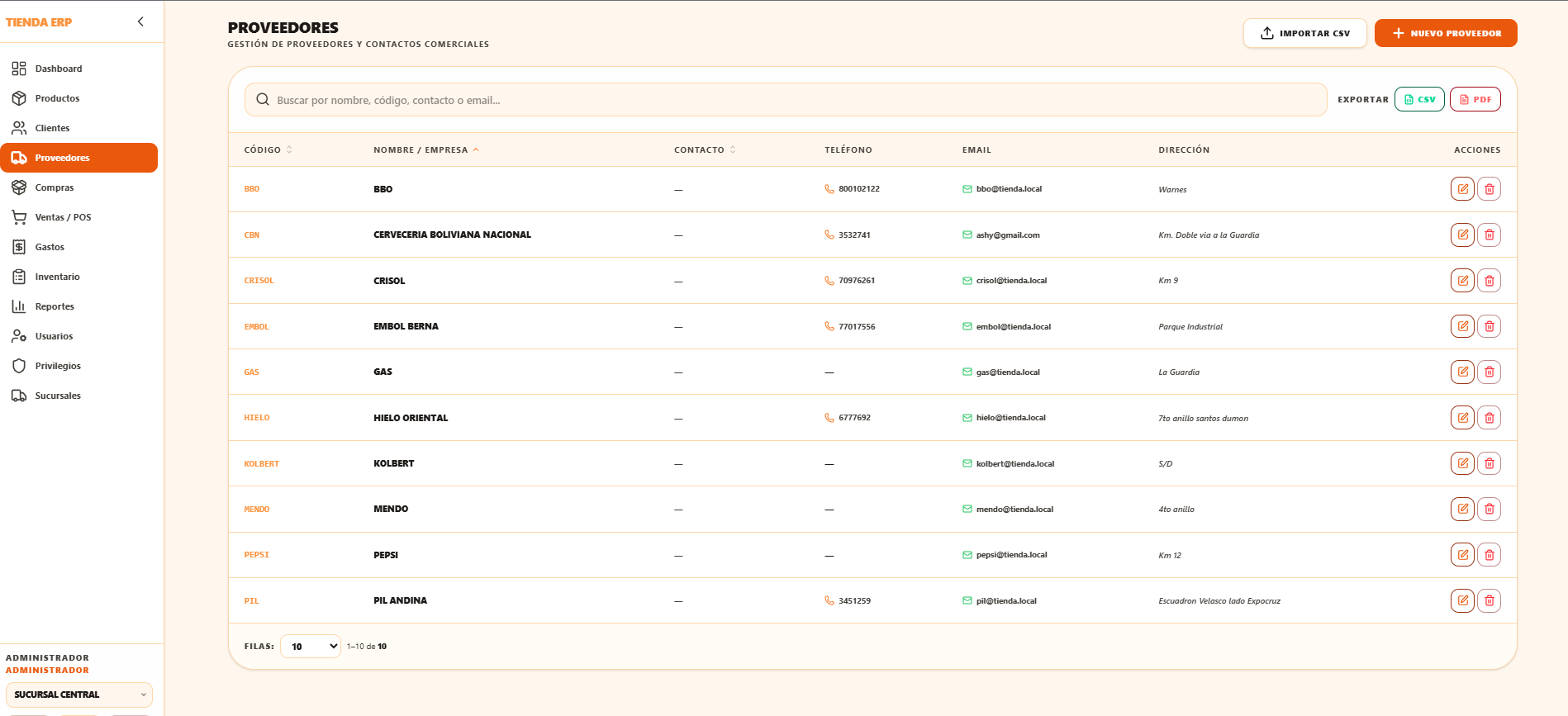The width and height of the screenshot is (1568, 716).
Task: Go to Productos in sidebar
Action: click(x=79, y=98)
